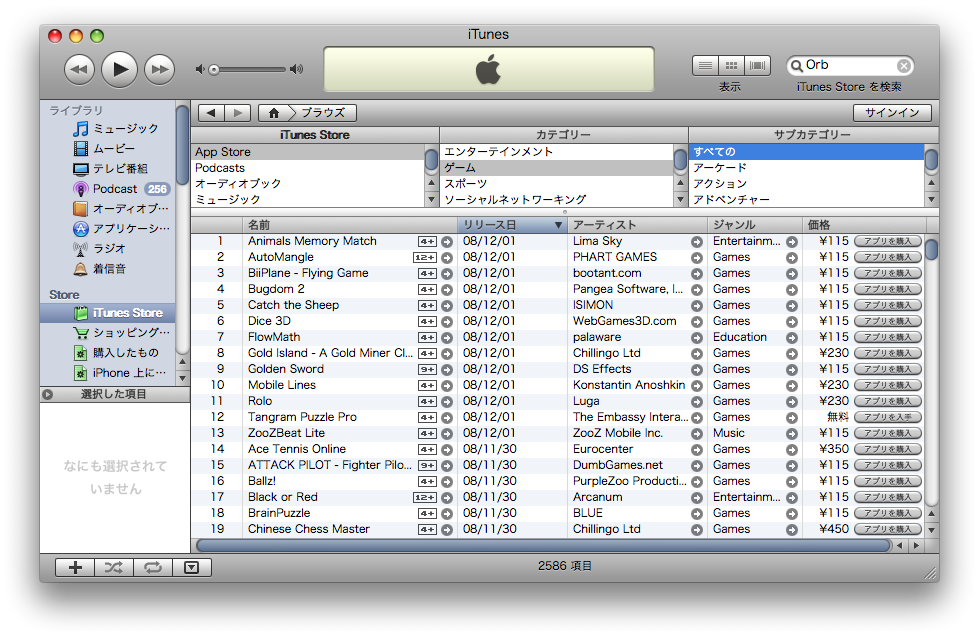Open 着信音 ringtones in the sidebar
The width and height of the screenshot is (979, 637).
108,269
